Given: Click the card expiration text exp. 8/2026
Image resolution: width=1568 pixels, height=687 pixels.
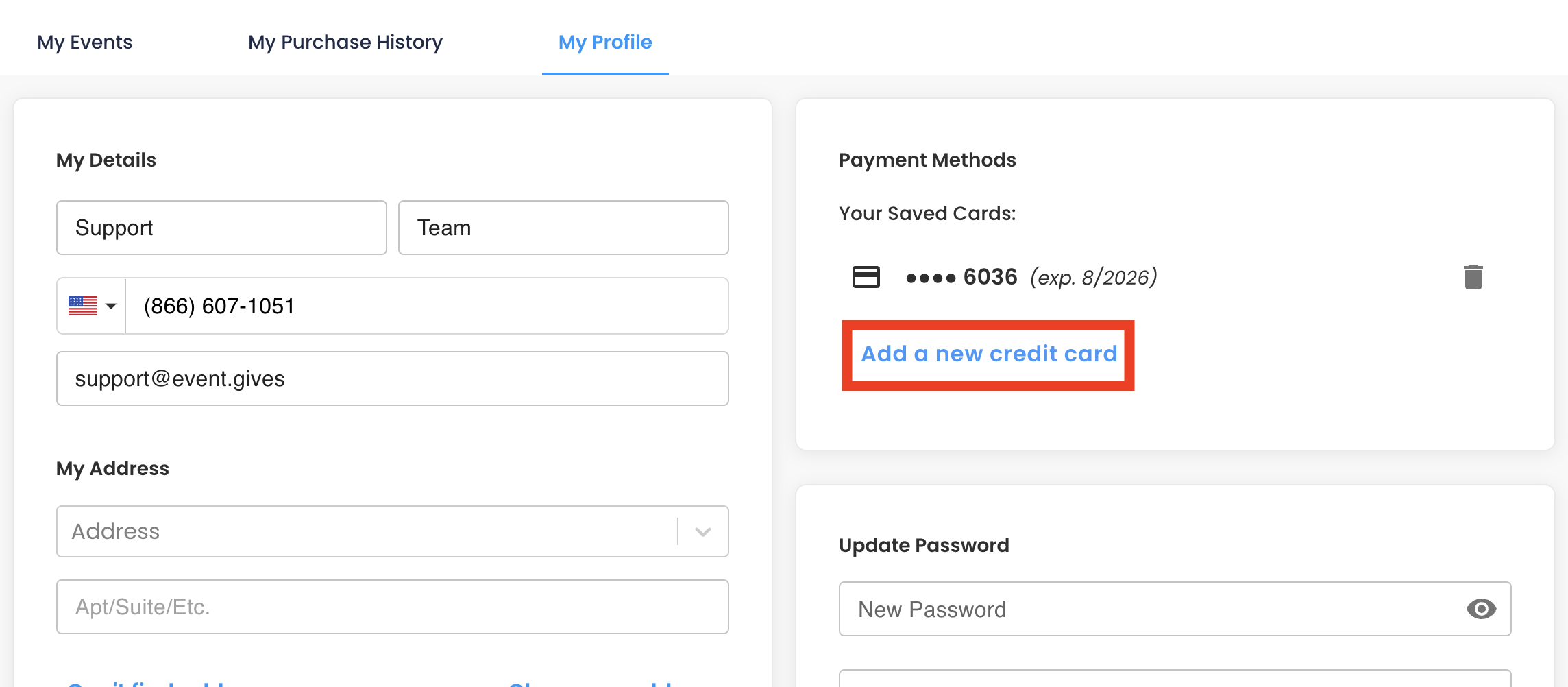Looking at the screenshot, I should pyautogui.click(x=1094, y=277).
